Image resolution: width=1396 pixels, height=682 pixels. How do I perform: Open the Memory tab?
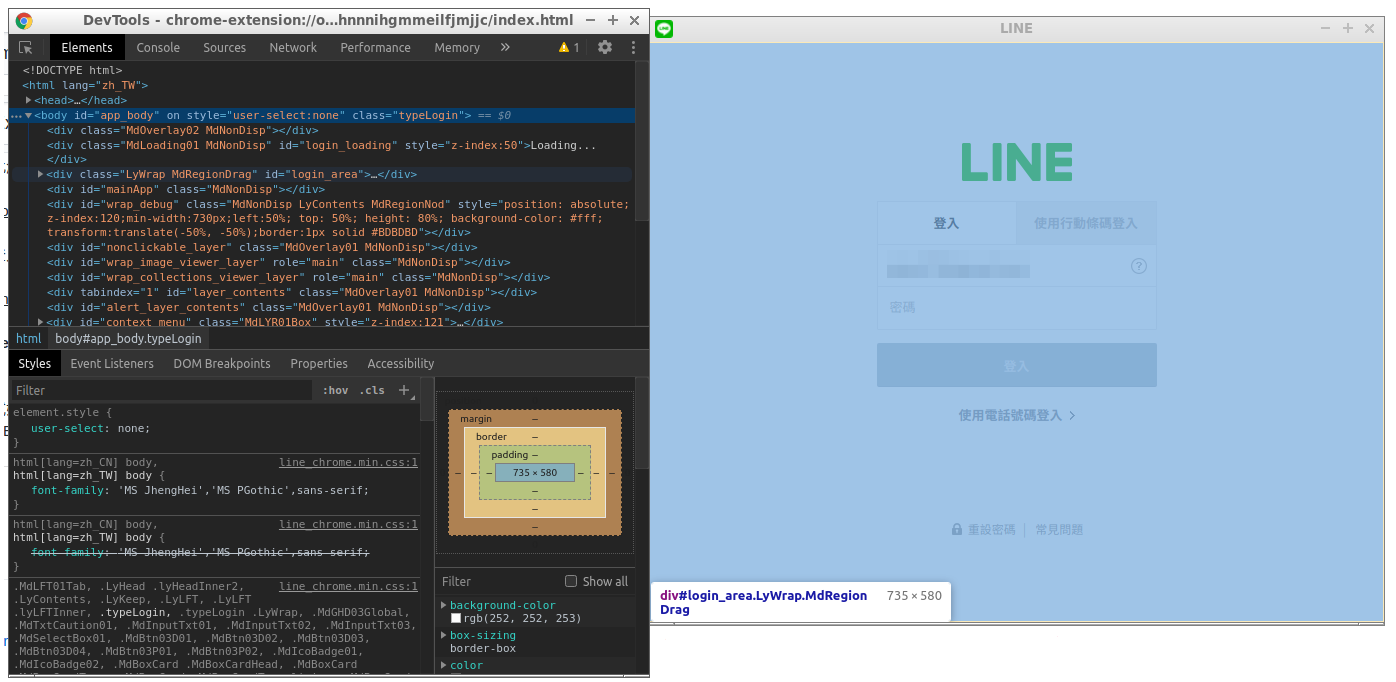click(457, 47)
